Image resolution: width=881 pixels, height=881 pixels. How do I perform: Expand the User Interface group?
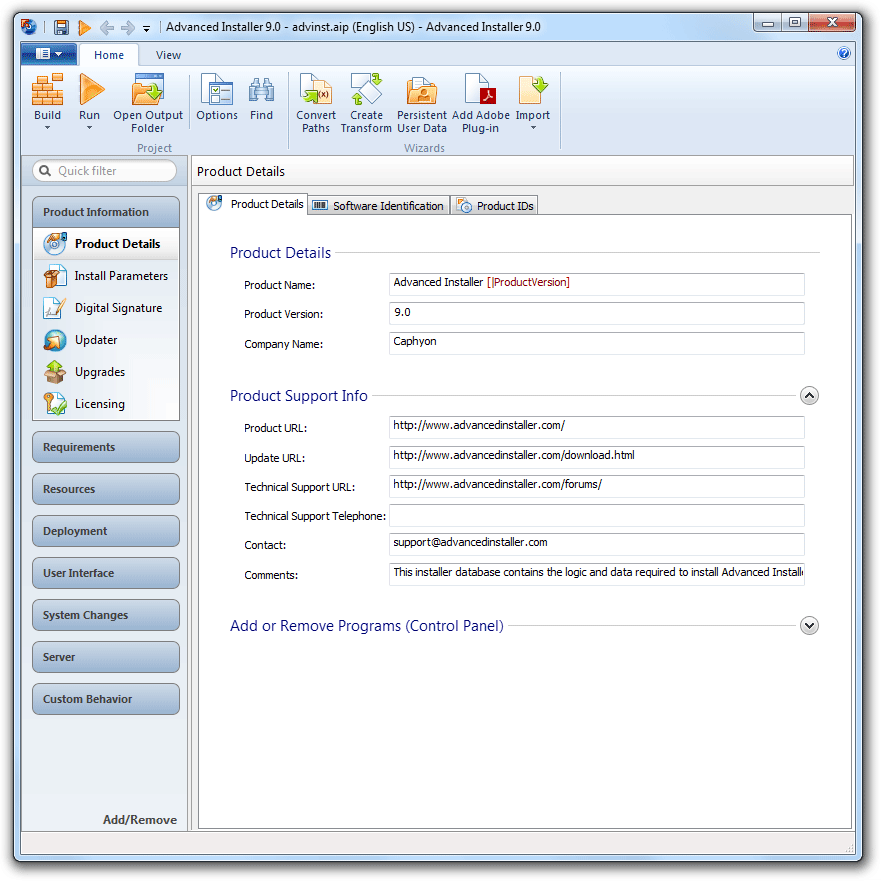click(x=106, y=573)
